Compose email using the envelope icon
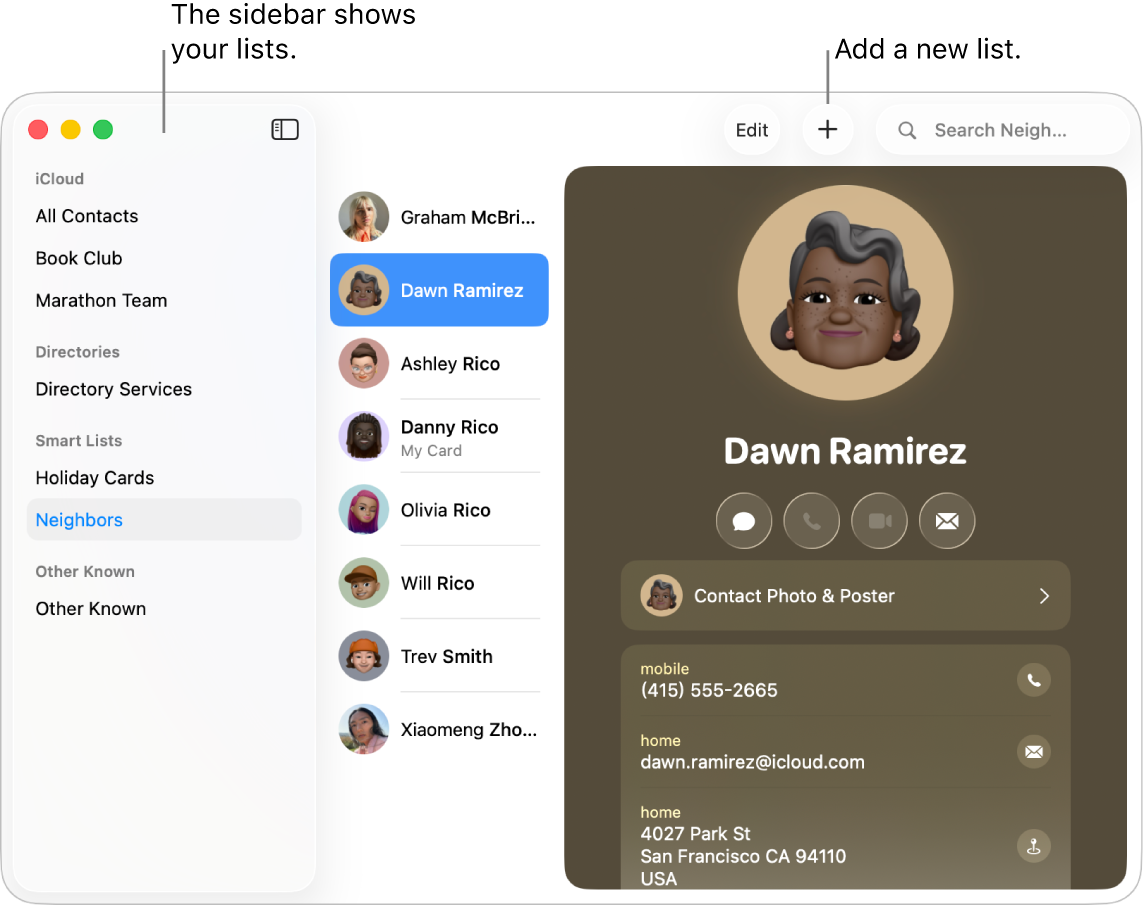Screen dimensions: 1144x907 (x=947, y=520)
